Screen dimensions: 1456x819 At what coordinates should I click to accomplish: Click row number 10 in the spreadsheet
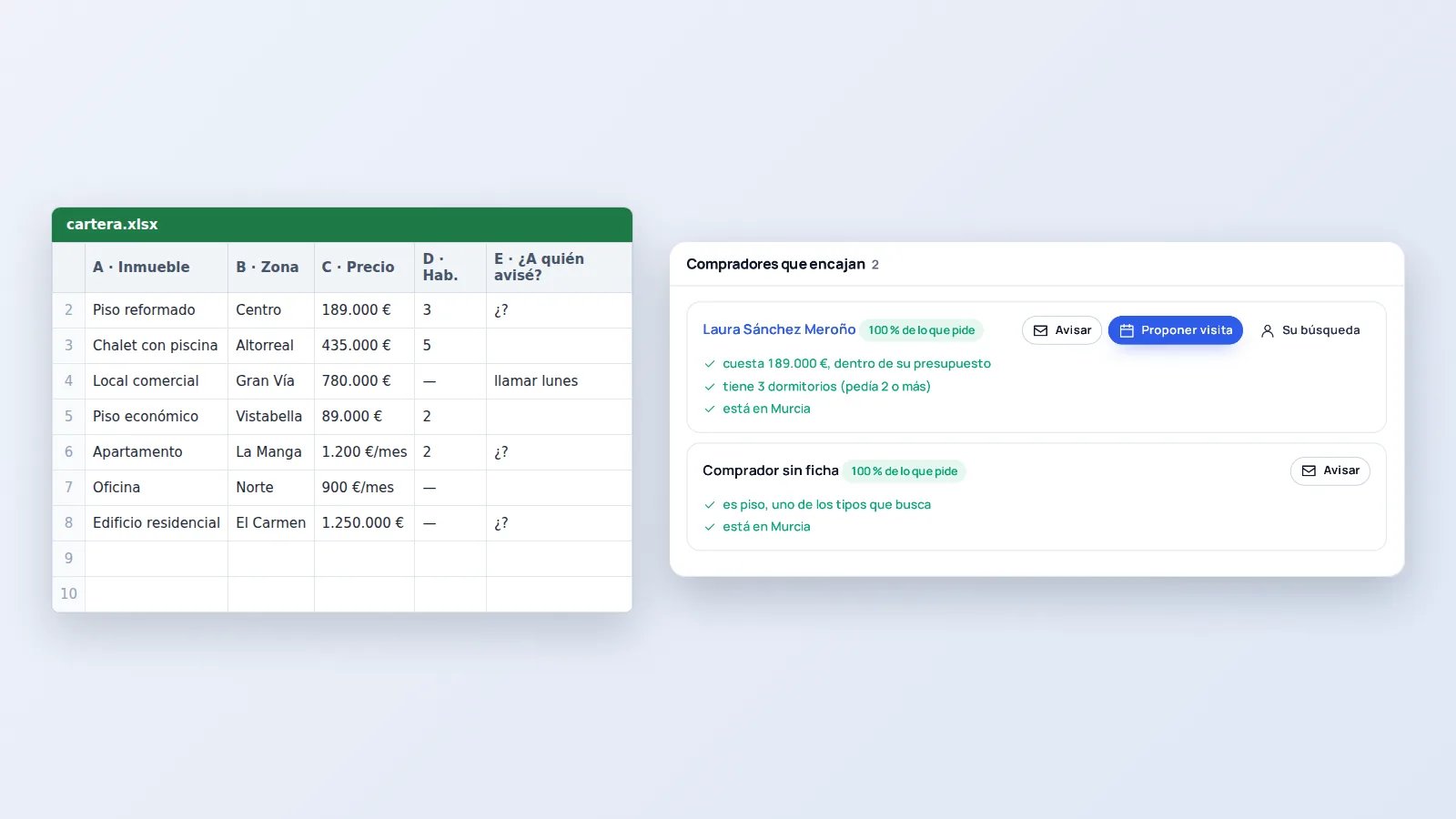(68, 594)
